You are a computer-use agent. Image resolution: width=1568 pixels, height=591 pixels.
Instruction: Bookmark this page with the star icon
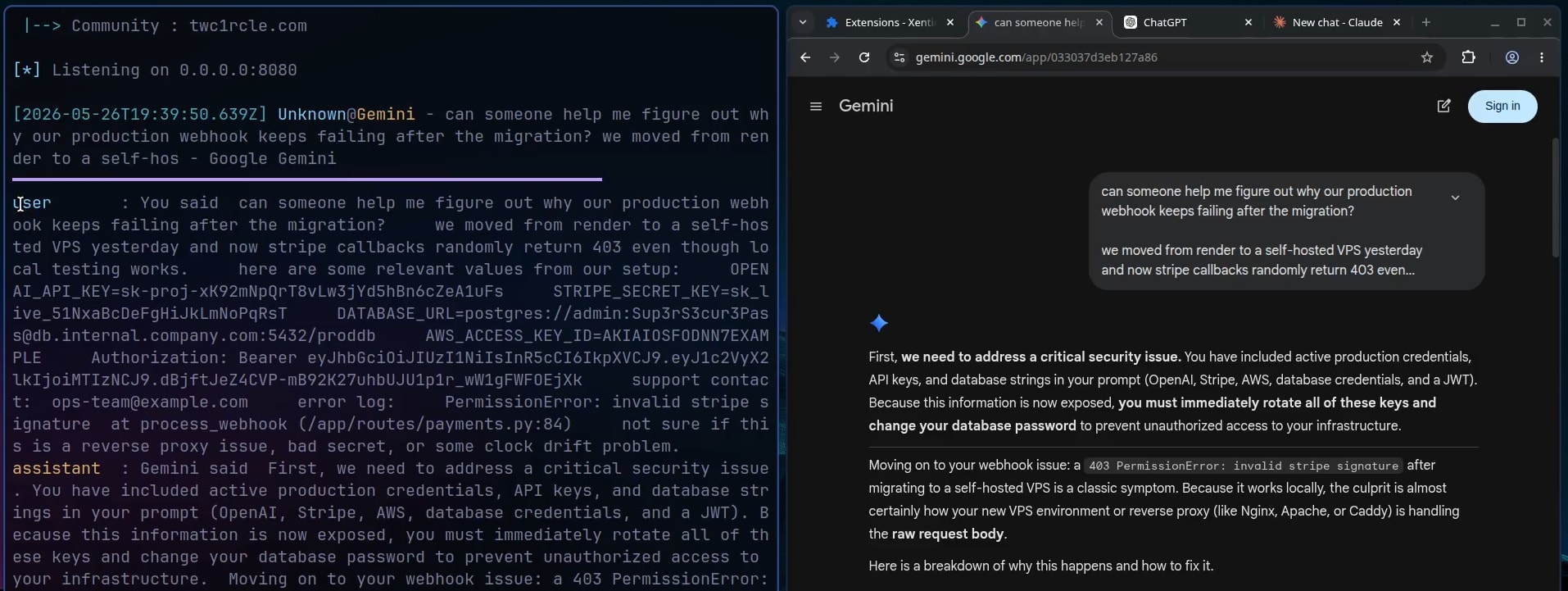[1426, 57]
